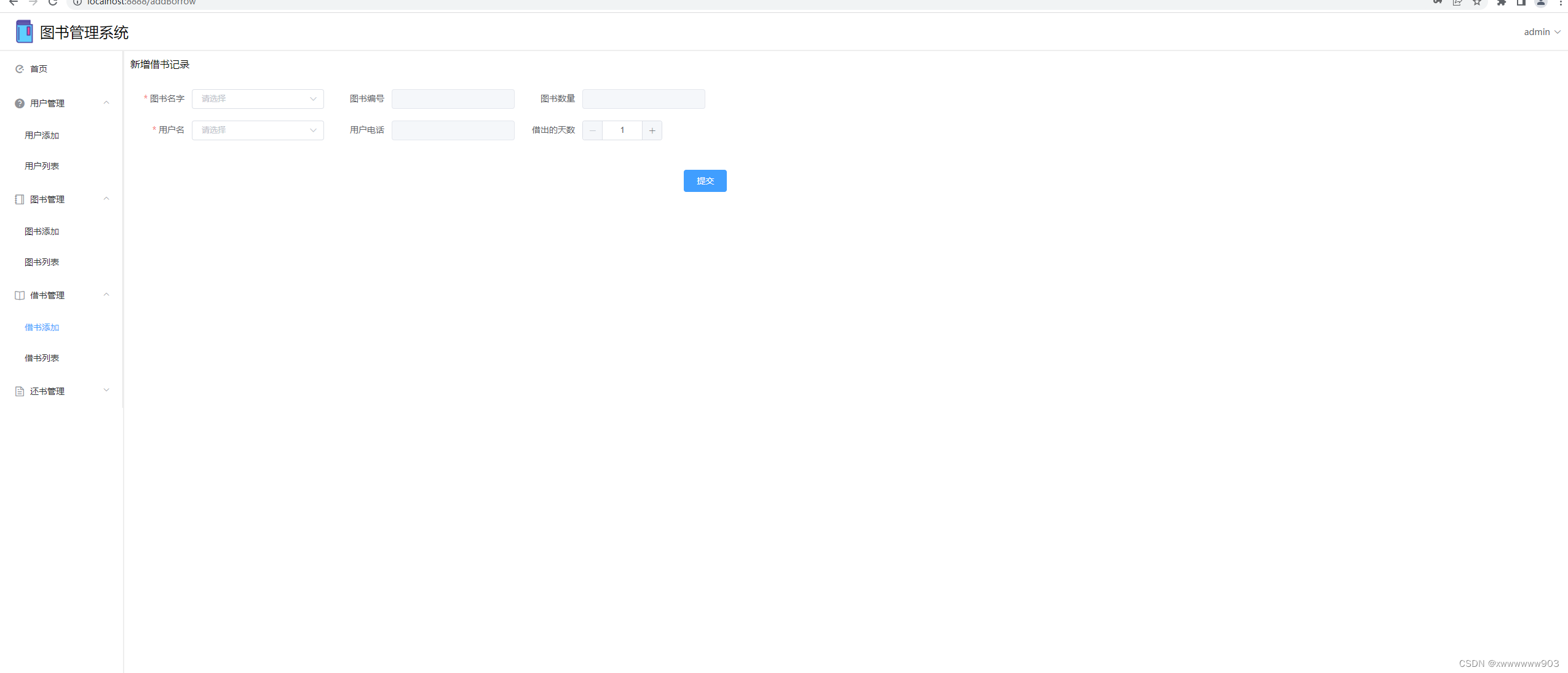Expand the 还书管理 submenu chevron
The image size is (1568, 673).
[106, 390]
